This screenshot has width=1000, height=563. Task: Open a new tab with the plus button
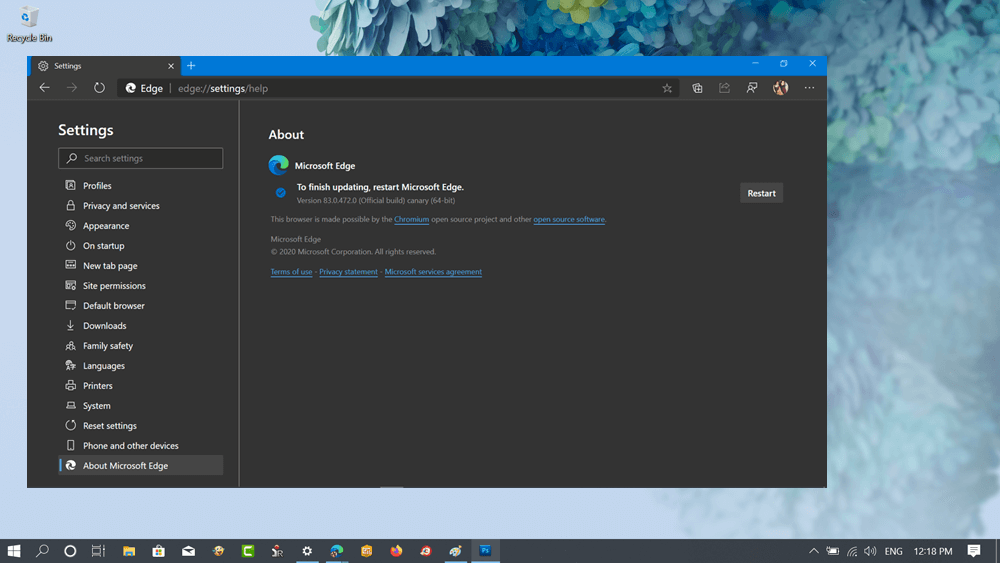coord(191,66)
